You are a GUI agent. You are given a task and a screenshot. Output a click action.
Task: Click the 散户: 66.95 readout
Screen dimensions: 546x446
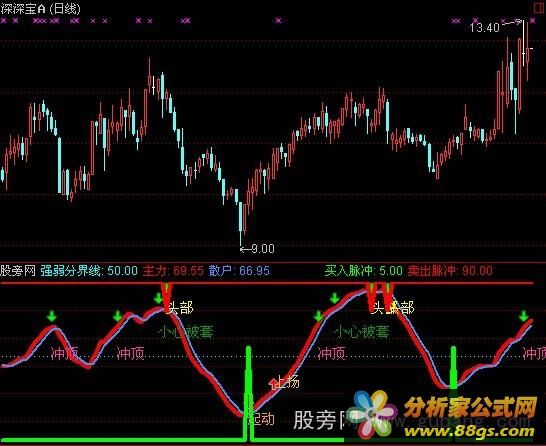[x=239, y=271]
